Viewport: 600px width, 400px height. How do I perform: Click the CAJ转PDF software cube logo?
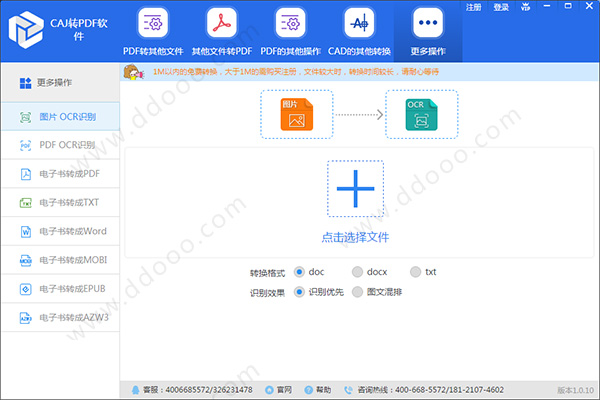(26, 30)
